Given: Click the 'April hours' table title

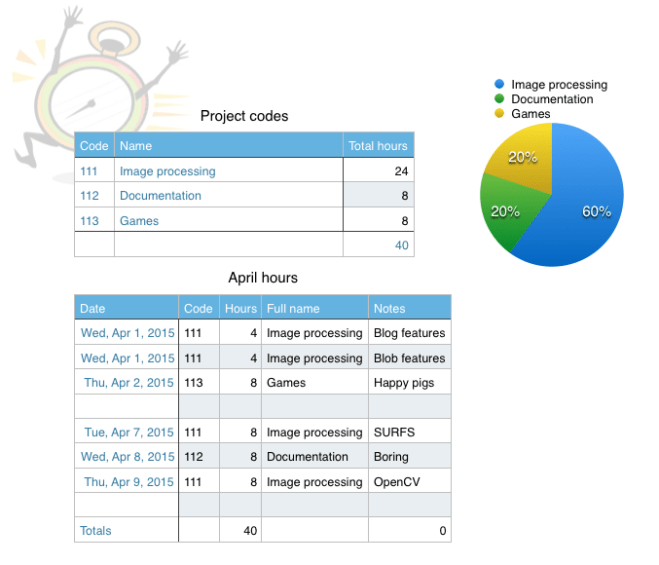Looking at the screenshot, I should (x=263, y=278).
